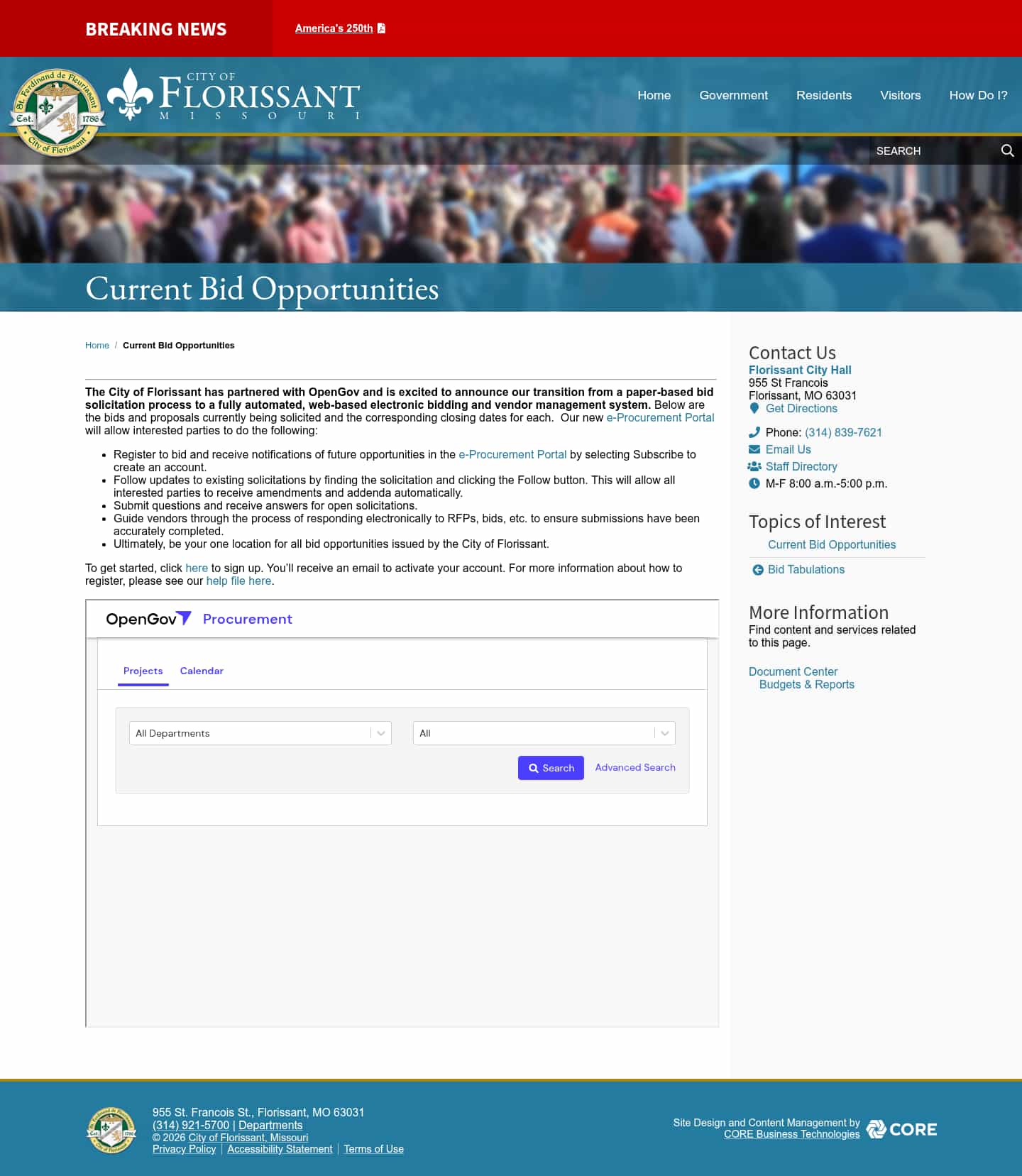The image size is (1022, 1176).
Task: Open Get Directions link
Action: 801,408
